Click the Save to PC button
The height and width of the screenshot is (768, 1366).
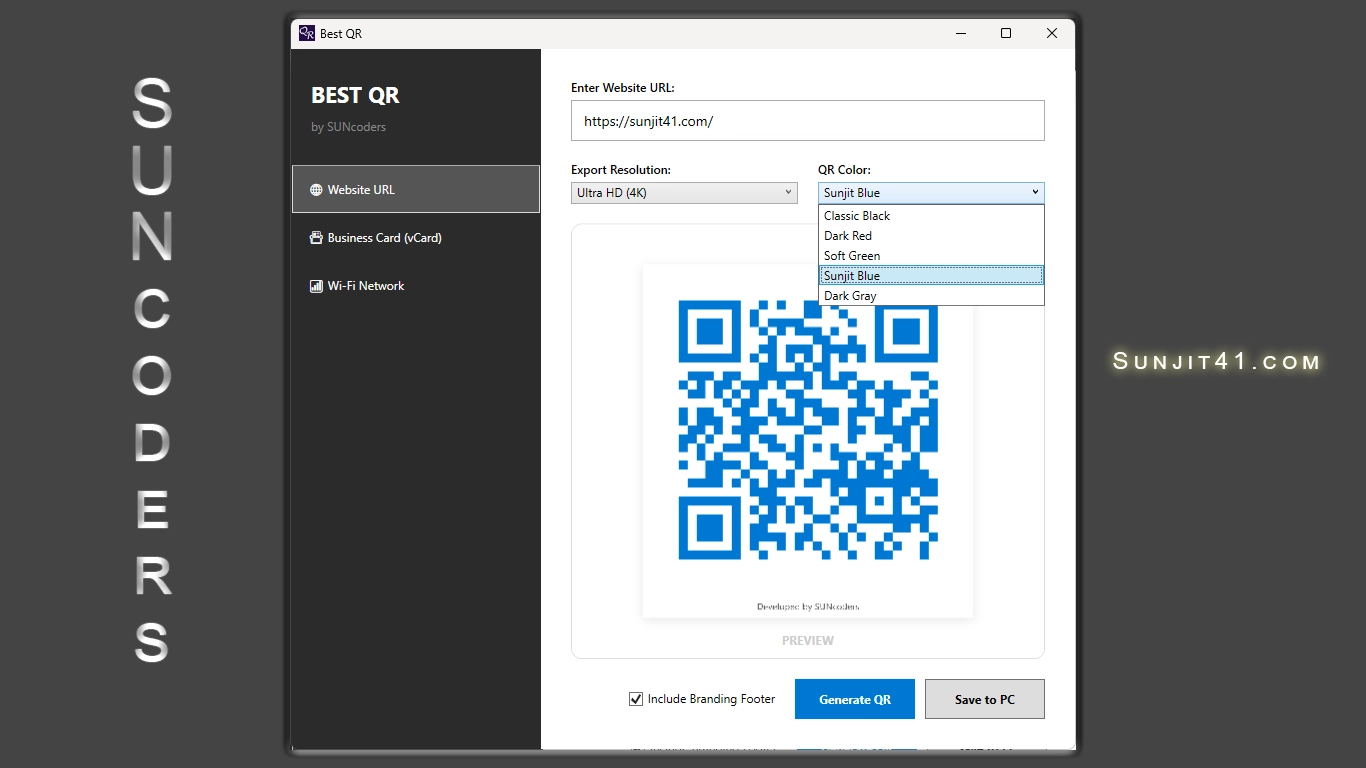click(985, 699)
